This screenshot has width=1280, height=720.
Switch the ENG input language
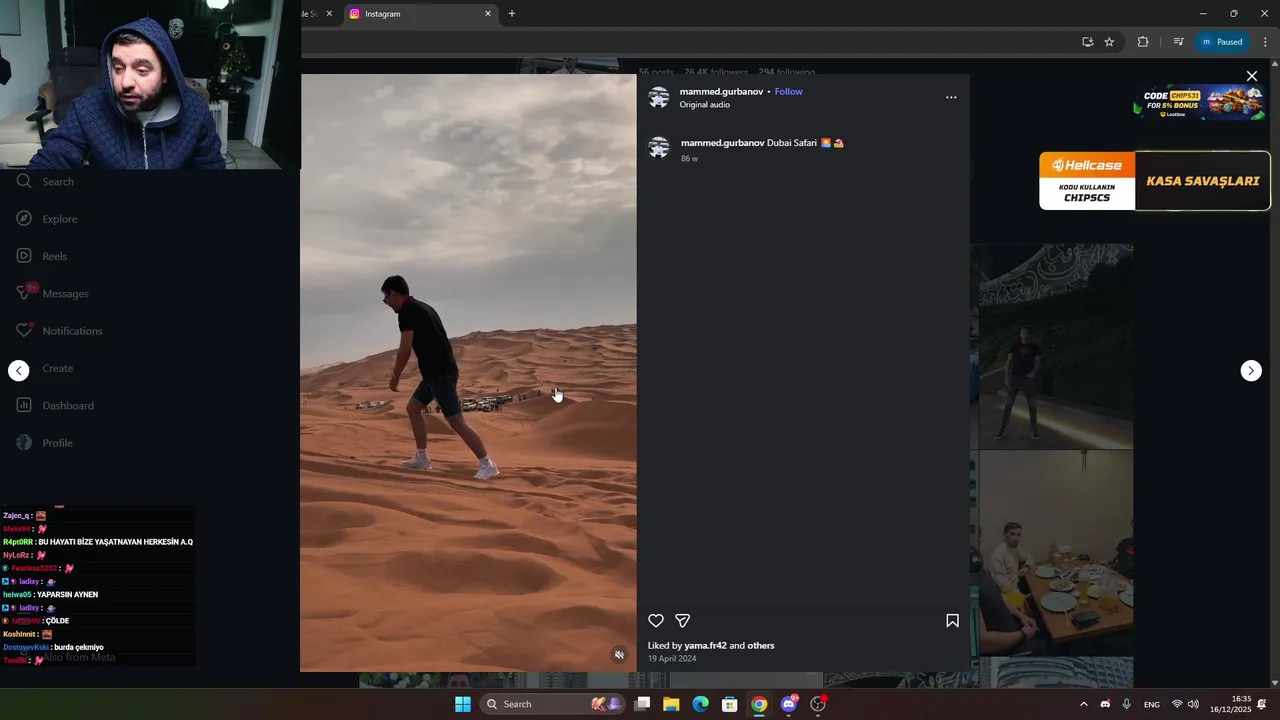click(x=1152, y=704)
